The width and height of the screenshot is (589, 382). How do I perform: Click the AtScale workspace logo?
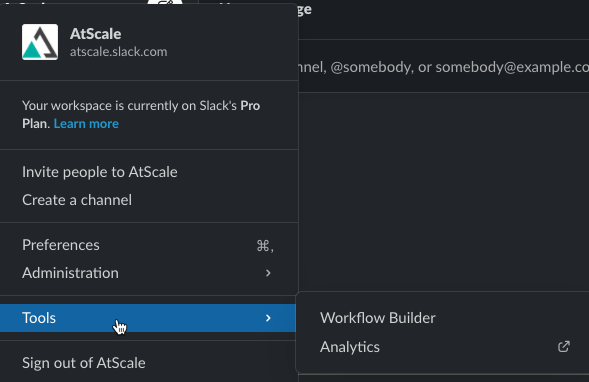click(x=40, y=42)
